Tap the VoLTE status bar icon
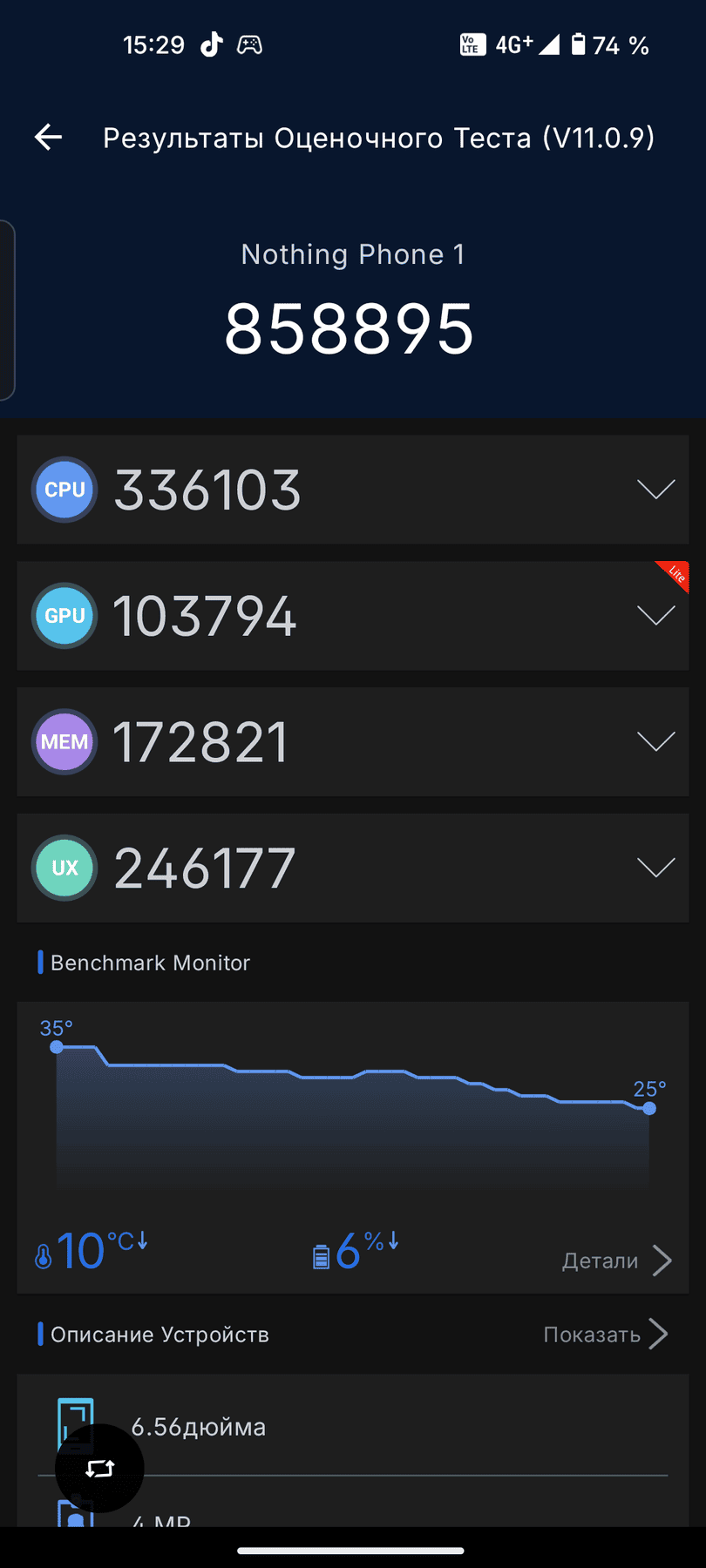706x1568 pixels. 472,44
